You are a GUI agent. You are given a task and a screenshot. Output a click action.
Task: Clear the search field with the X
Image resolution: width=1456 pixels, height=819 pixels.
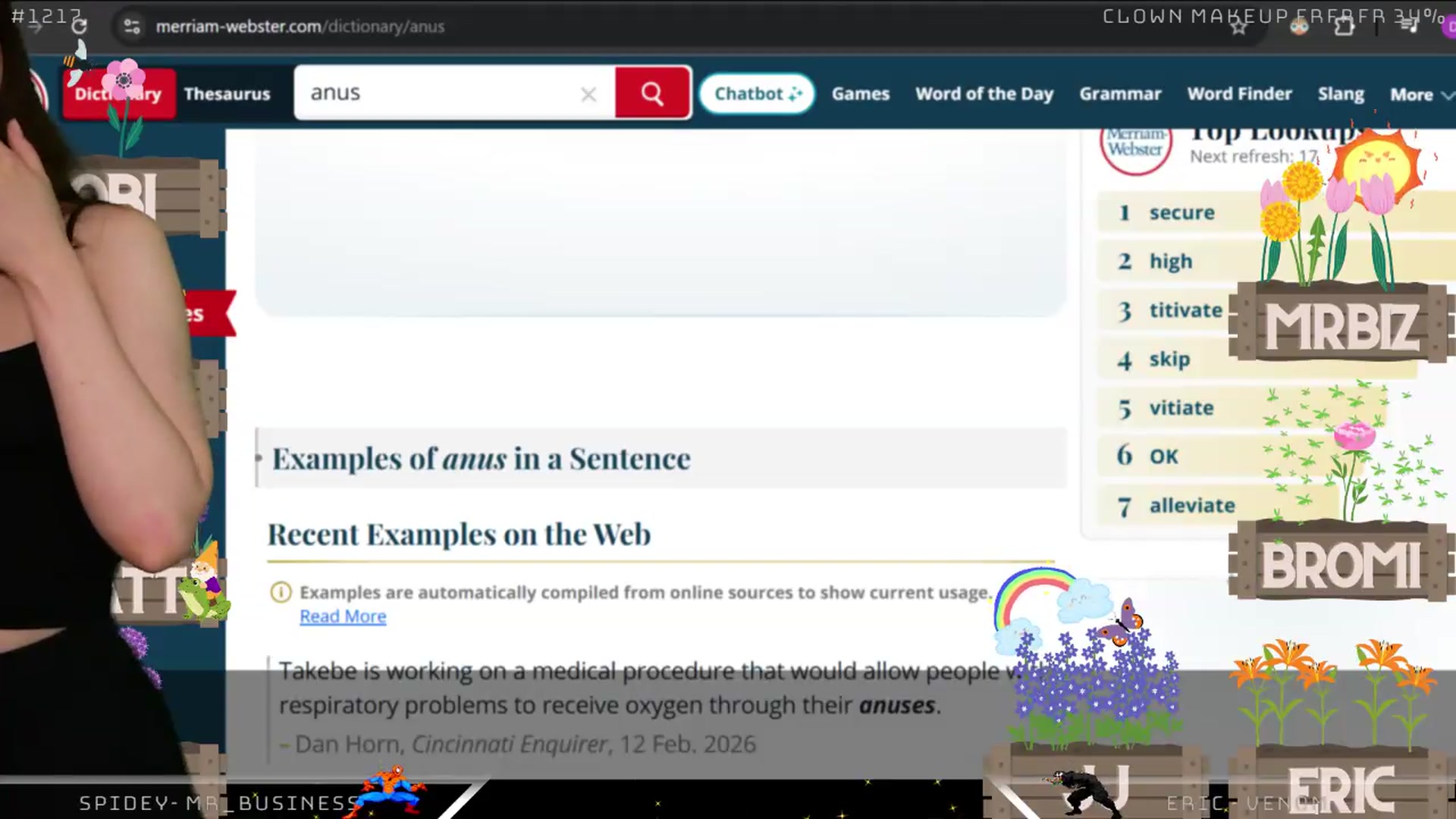(588, 94)
